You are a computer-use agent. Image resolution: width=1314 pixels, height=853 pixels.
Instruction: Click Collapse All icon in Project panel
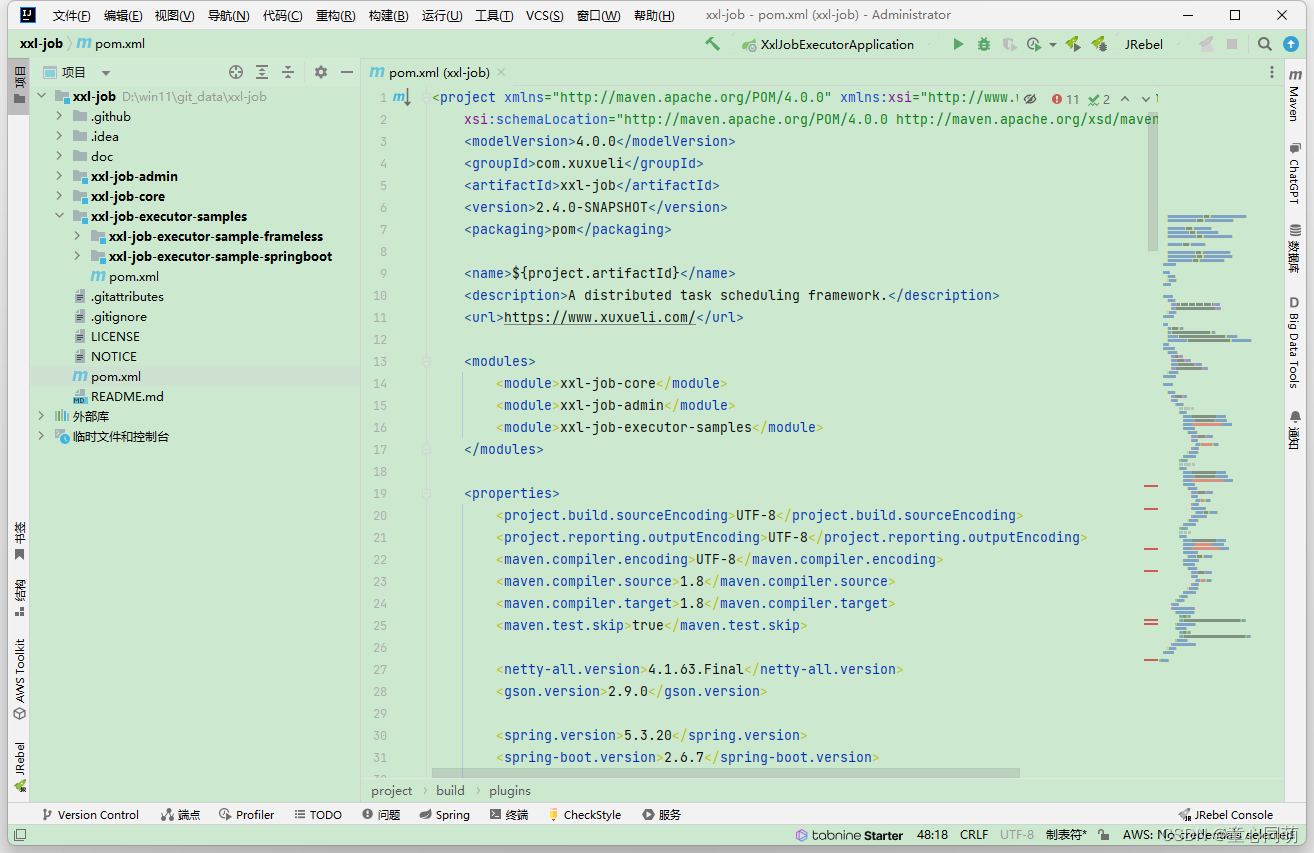point(288,72)
